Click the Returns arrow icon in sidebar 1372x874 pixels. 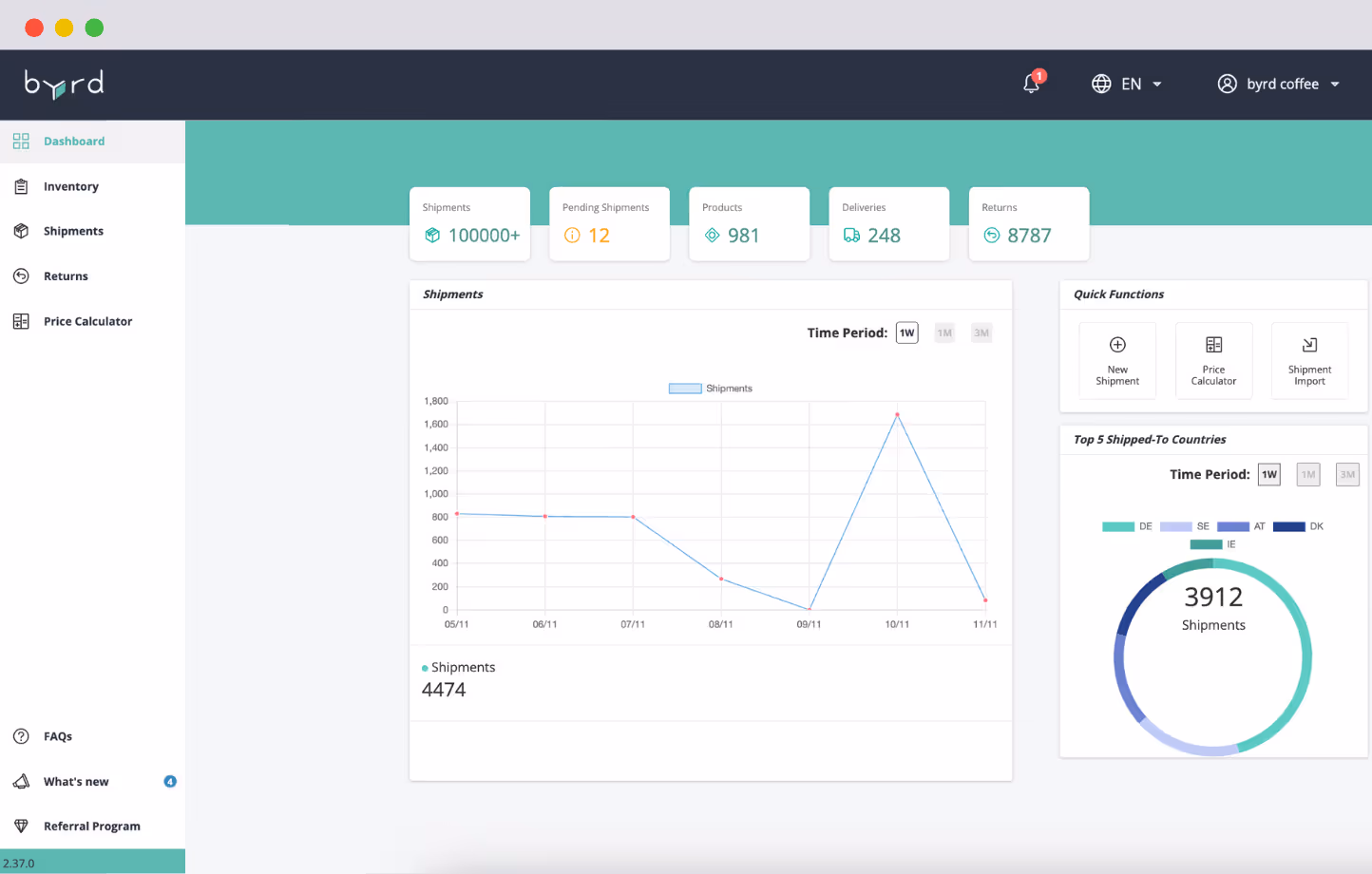coord(21,275)
